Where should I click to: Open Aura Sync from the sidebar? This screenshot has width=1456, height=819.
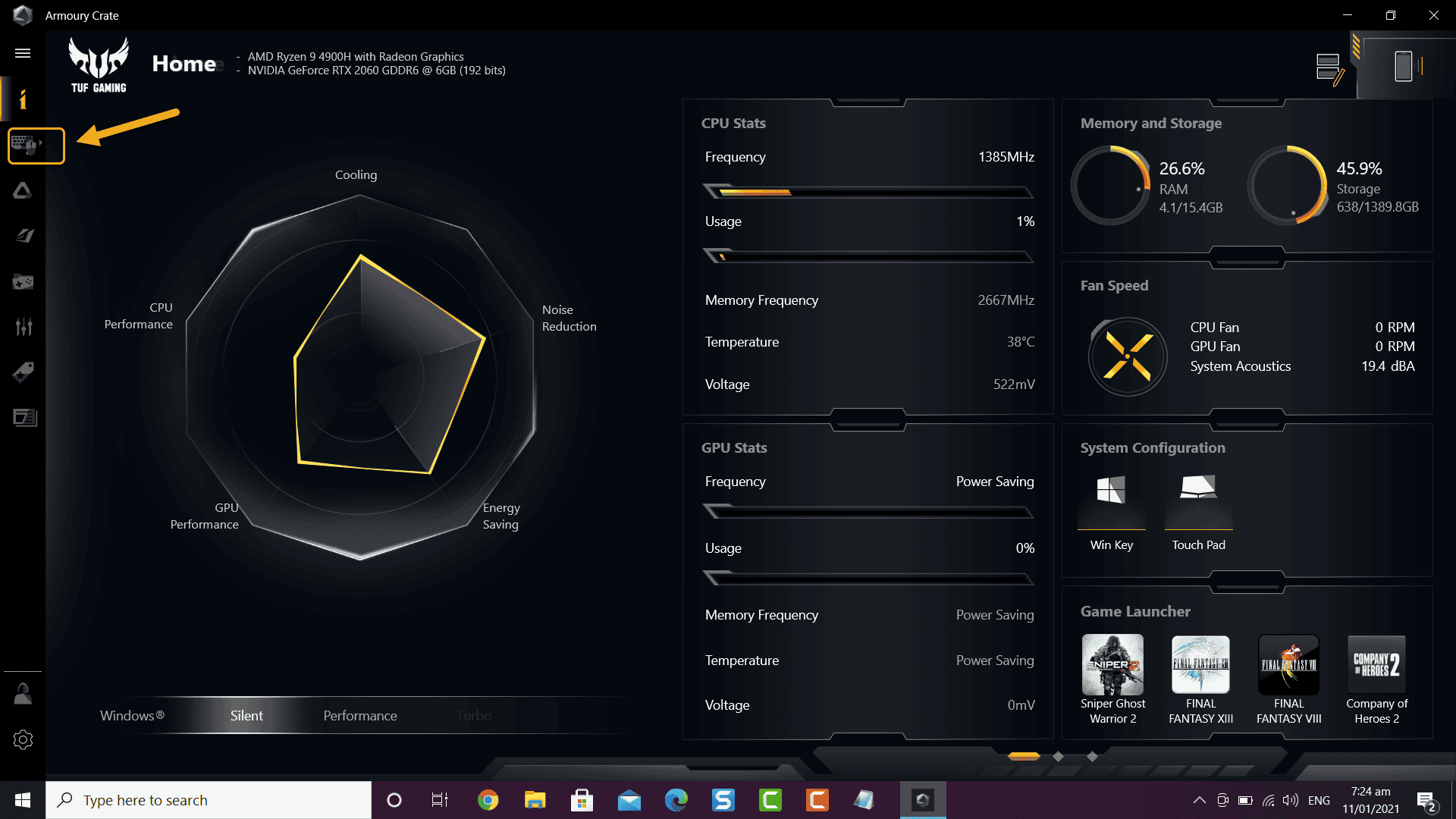click(23, 191)
